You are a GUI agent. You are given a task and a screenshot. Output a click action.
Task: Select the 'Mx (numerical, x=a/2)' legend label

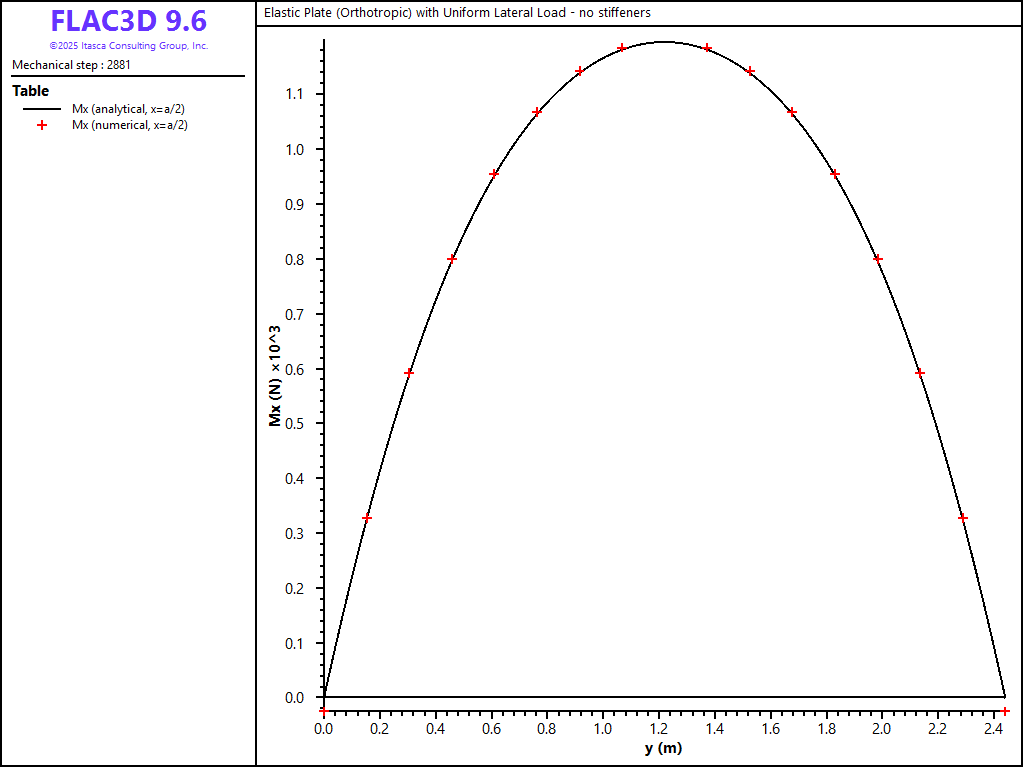(x=130, y=125)
